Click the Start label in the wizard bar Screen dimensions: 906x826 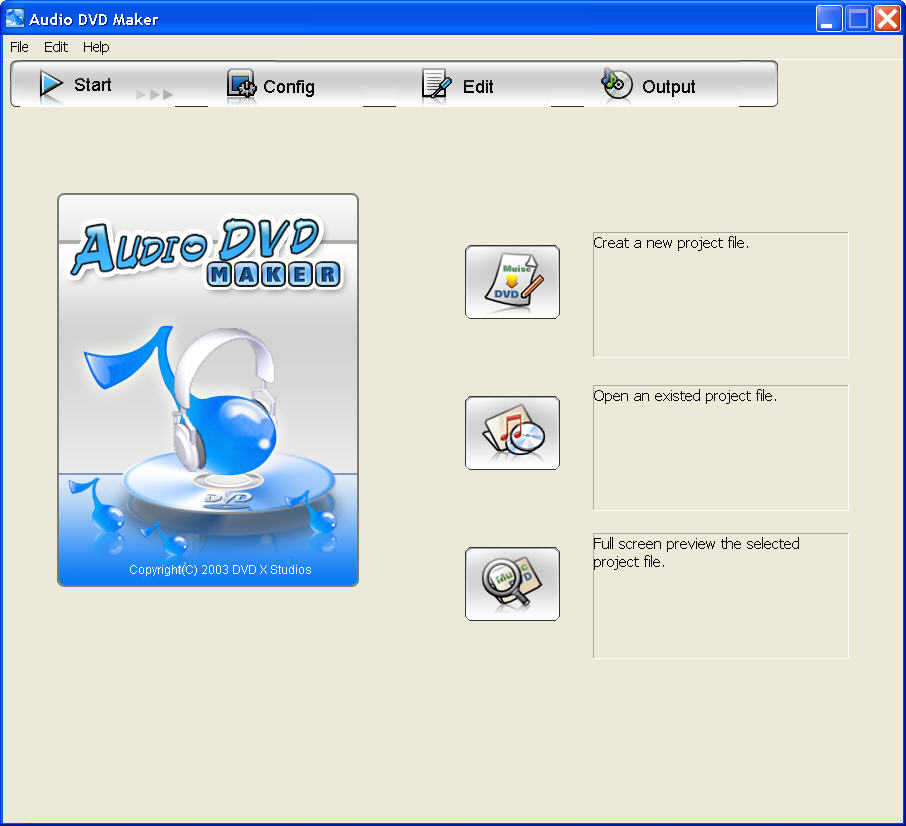click(x=92, y=85)
